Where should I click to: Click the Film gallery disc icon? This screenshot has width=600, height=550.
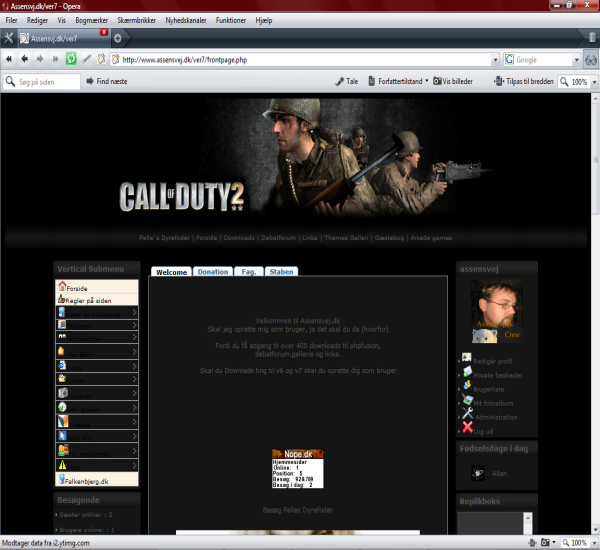pyautogui.click(x=62, y=407)
